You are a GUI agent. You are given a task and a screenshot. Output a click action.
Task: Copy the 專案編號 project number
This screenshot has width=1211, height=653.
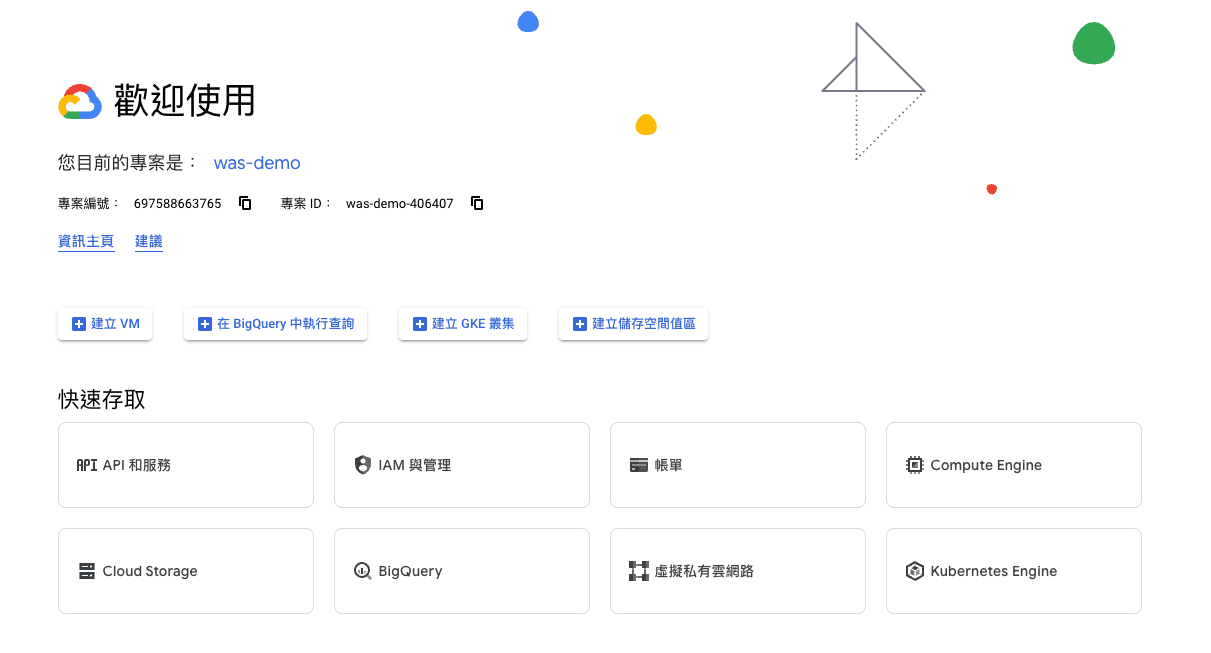245,203
